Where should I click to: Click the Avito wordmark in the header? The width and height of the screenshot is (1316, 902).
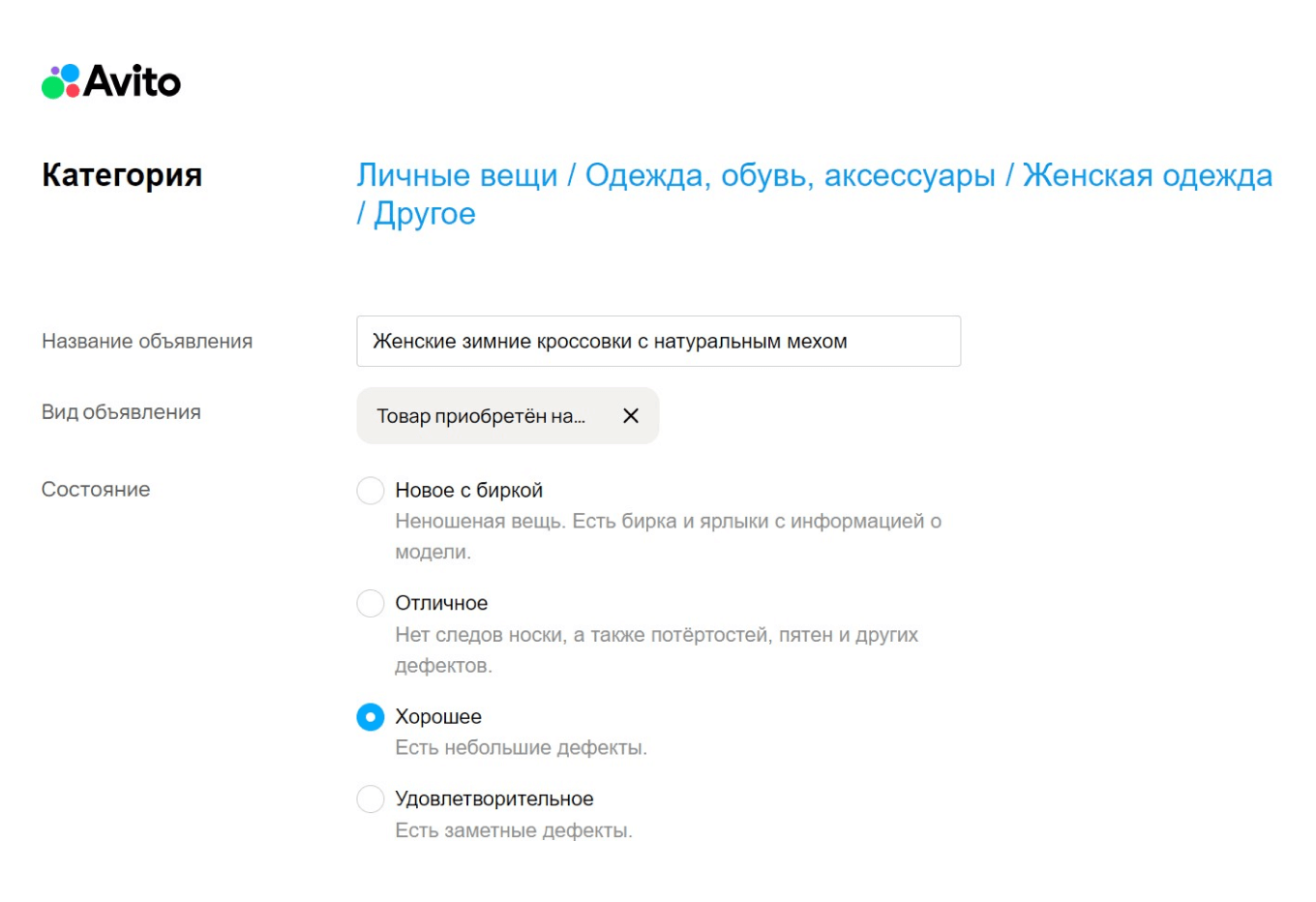[131, 81]
